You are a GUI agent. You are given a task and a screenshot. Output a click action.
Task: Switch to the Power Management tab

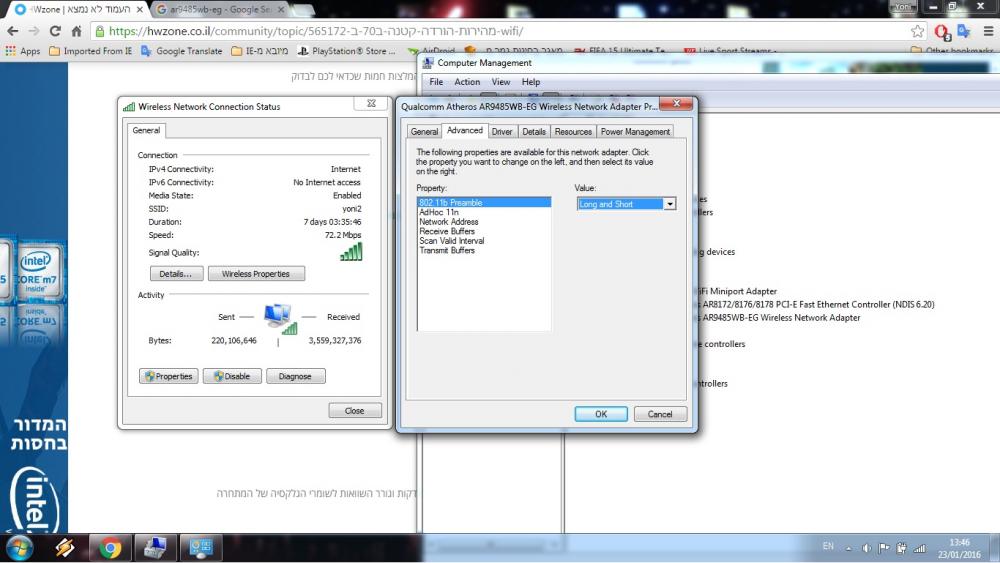(x=635, y=131)
